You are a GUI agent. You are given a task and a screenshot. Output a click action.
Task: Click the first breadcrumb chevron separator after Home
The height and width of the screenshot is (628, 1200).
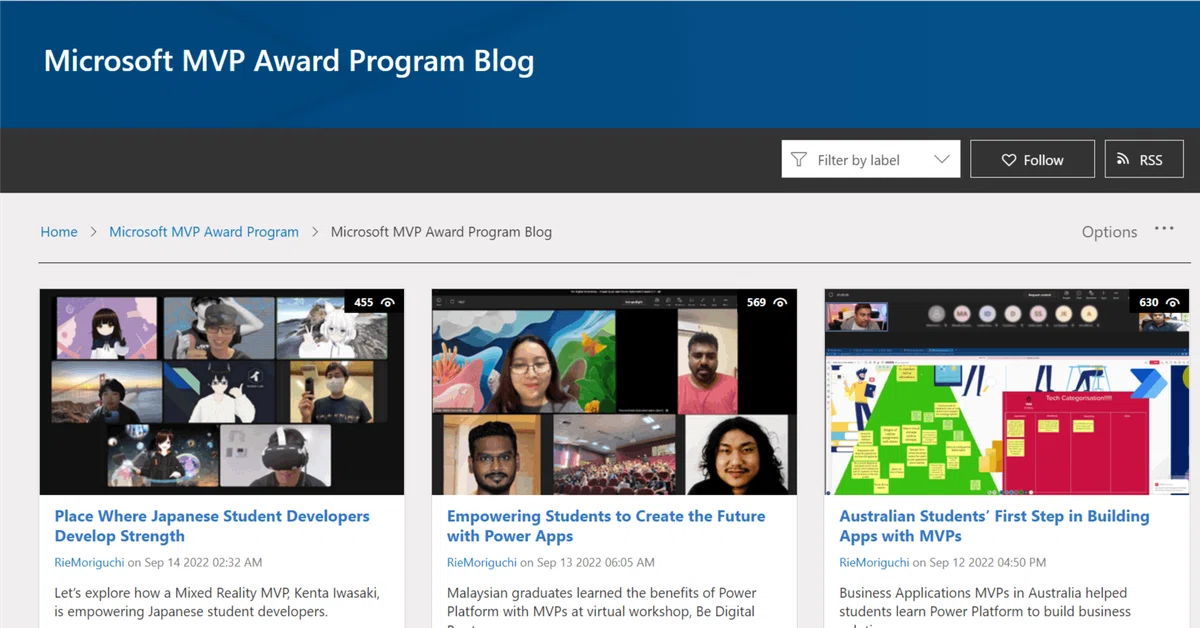click(x=94, y=231)
